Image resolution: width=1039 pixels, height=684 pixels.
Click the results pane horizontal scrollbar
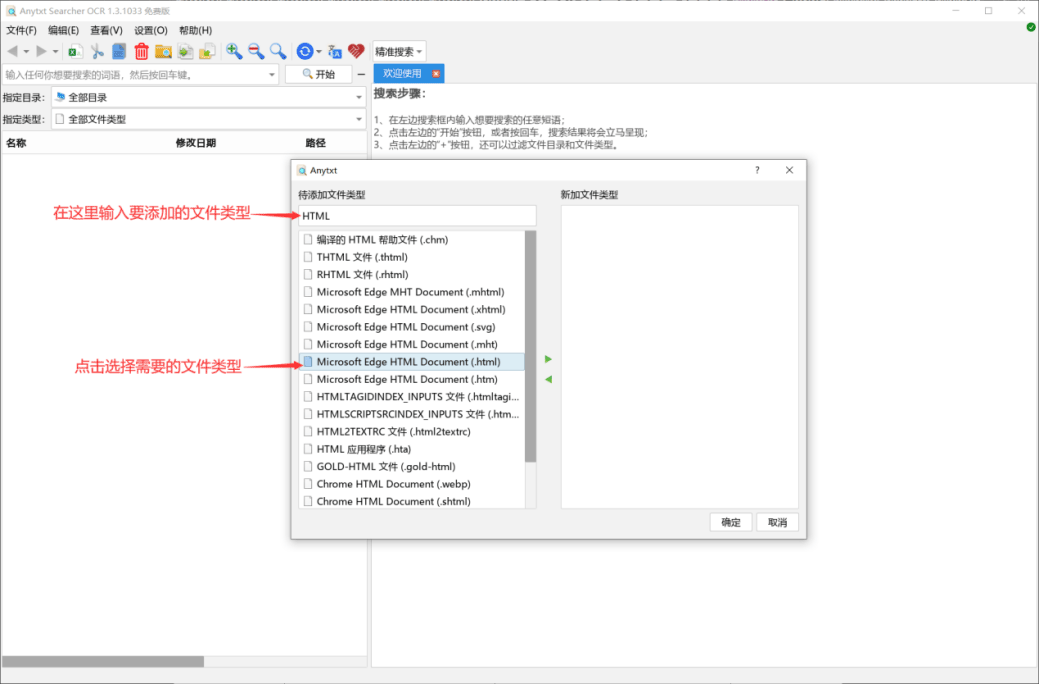[103, 661]
